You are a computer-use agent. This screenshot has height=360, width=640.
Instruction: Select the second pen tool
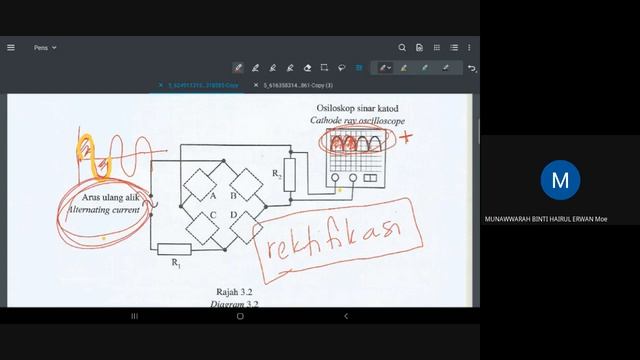click(256, 68)
